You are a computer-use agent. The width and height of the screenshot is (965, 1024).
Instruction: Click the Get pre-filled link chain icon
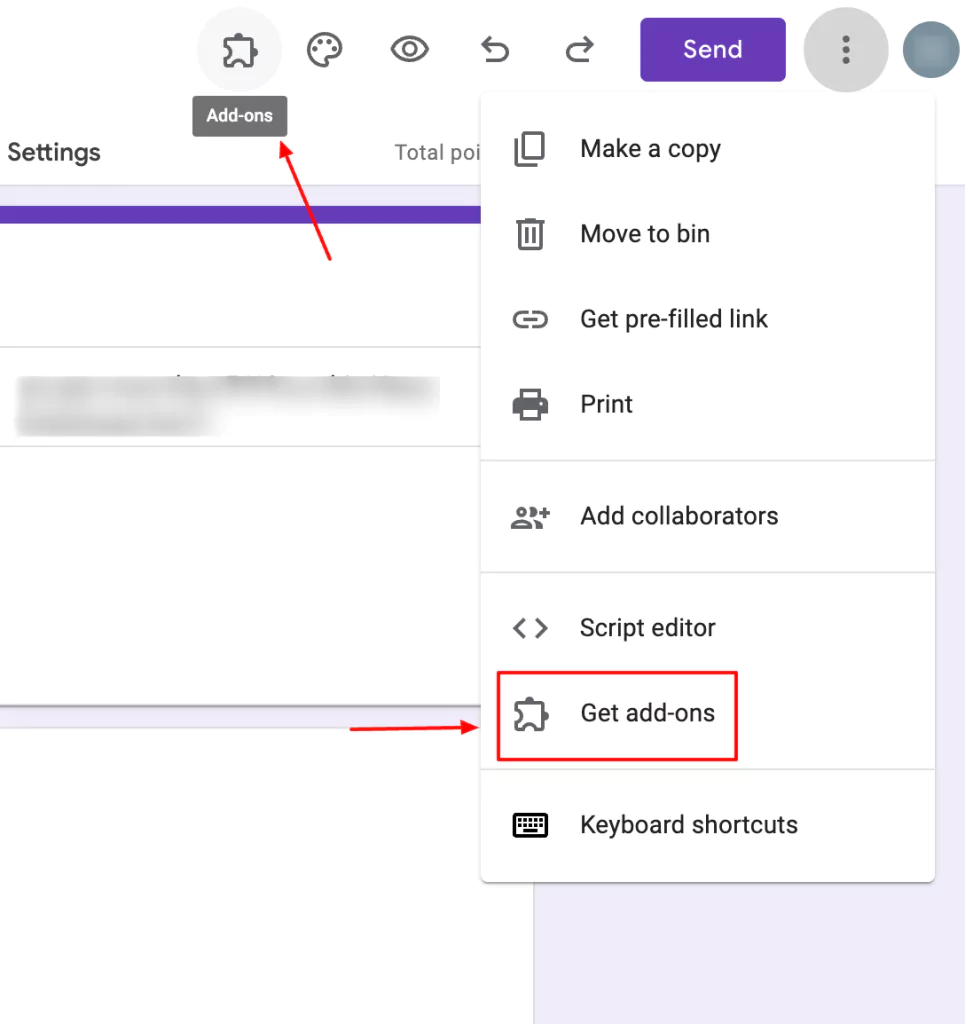click(529, 319)
